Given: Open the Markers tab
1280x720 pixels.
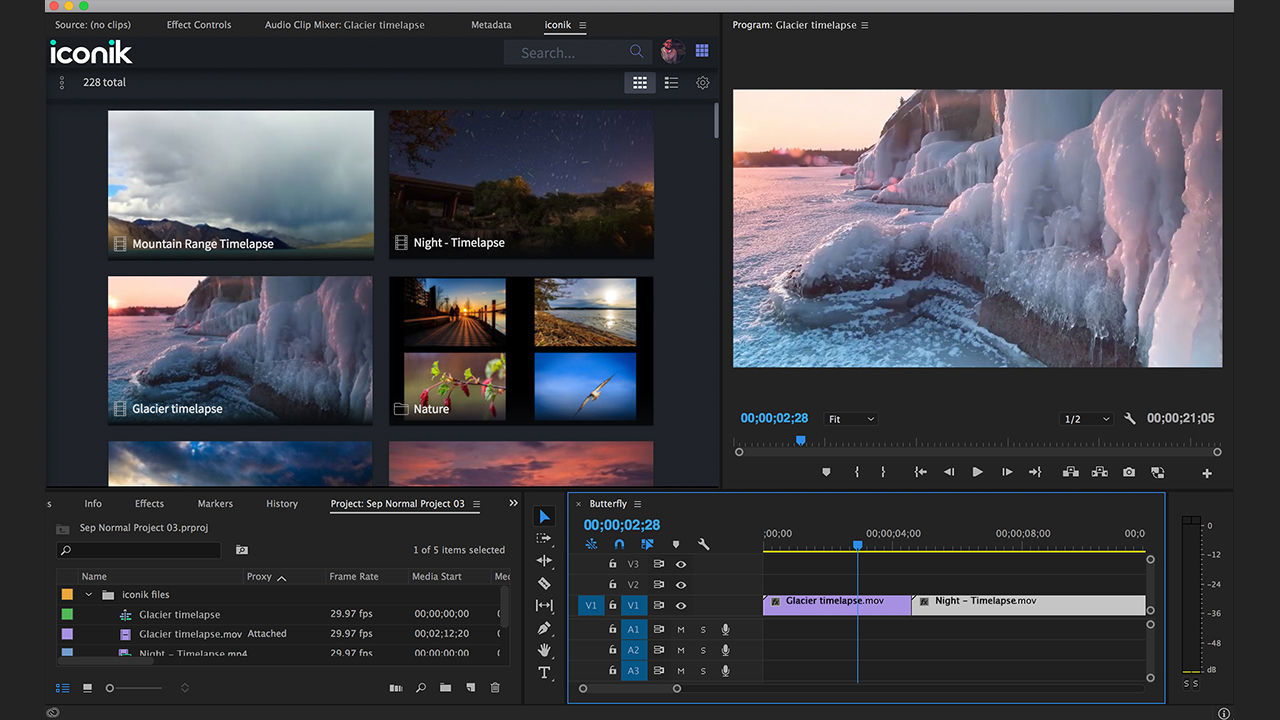Looking at the screenshot, I should point(214,503).
